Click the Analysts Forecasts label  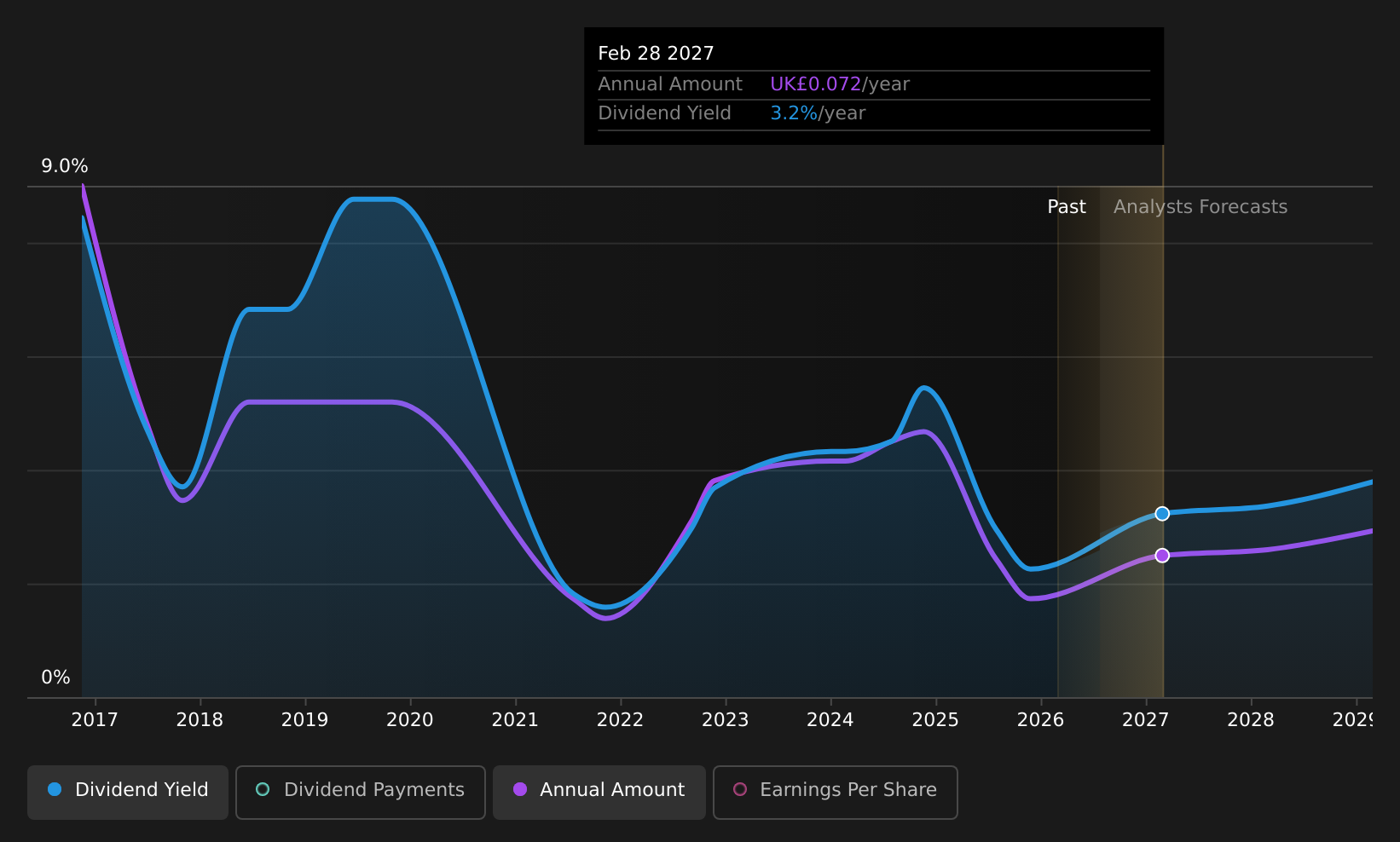click(1200, 207)
